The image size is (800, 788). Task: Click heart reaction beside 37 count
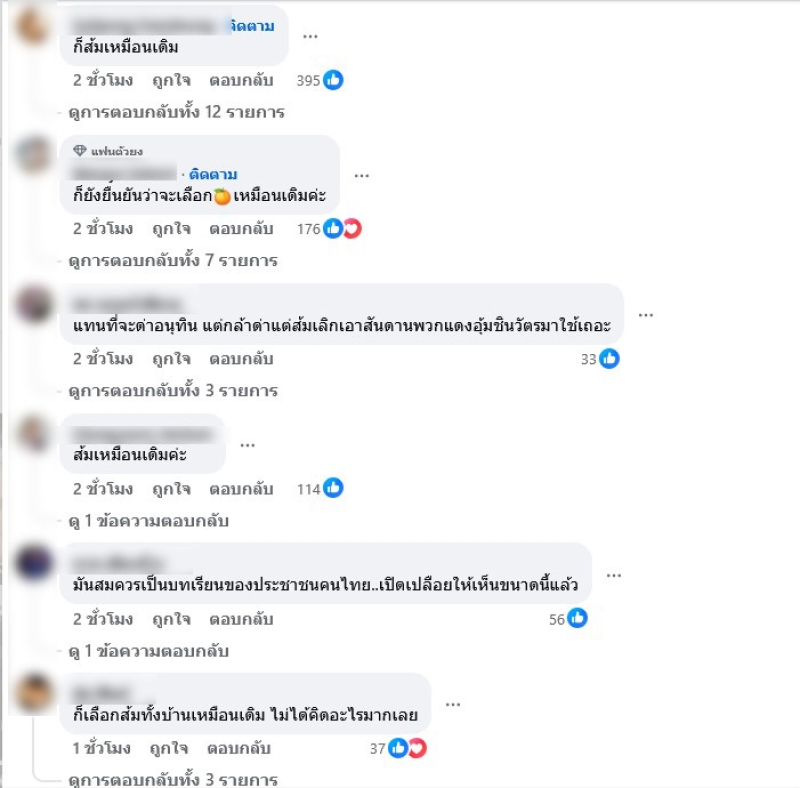(417, 748)
